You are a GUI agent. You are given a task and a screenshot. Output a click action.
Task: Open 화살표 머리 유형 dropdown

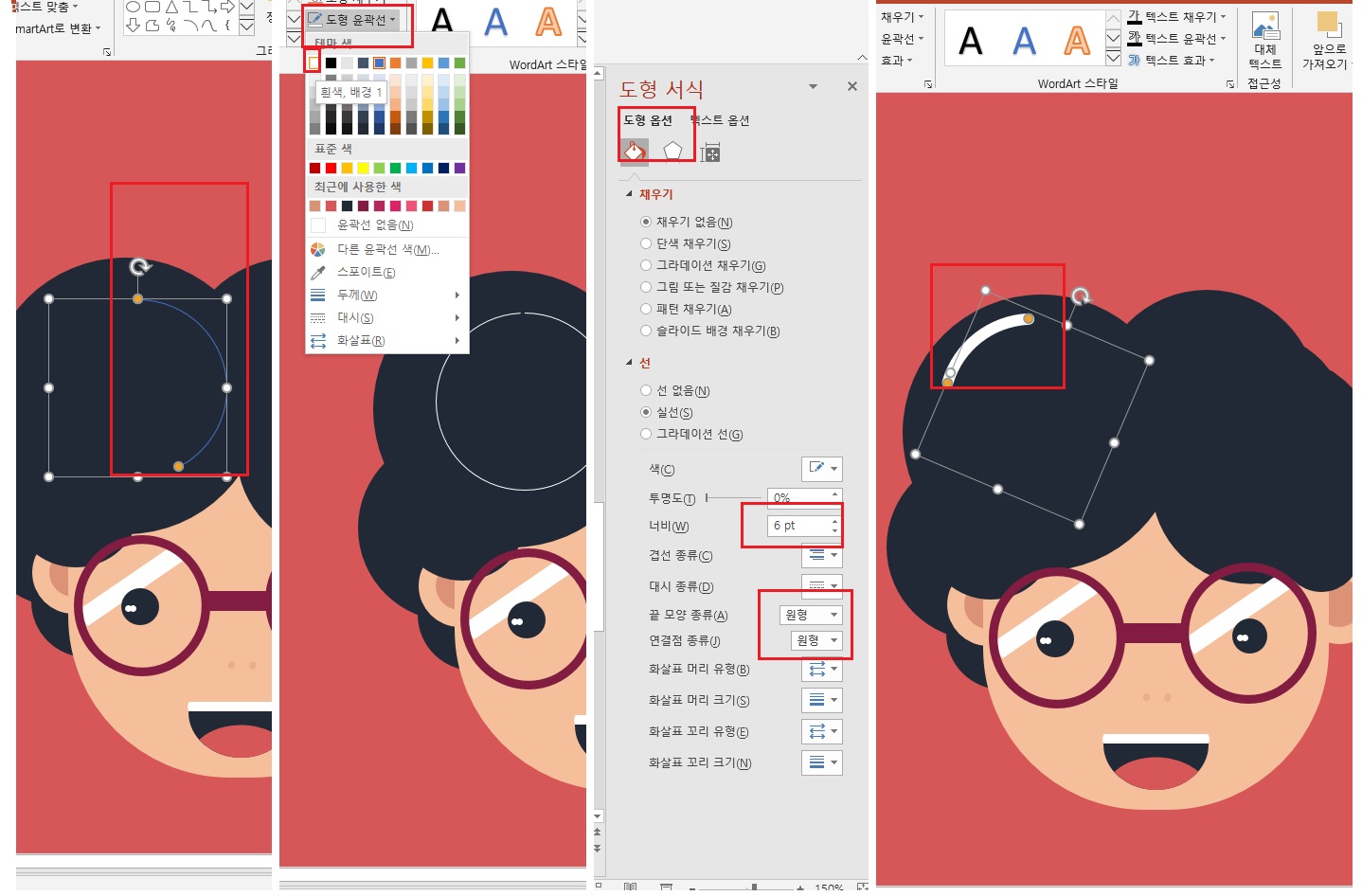click(821, 669)
